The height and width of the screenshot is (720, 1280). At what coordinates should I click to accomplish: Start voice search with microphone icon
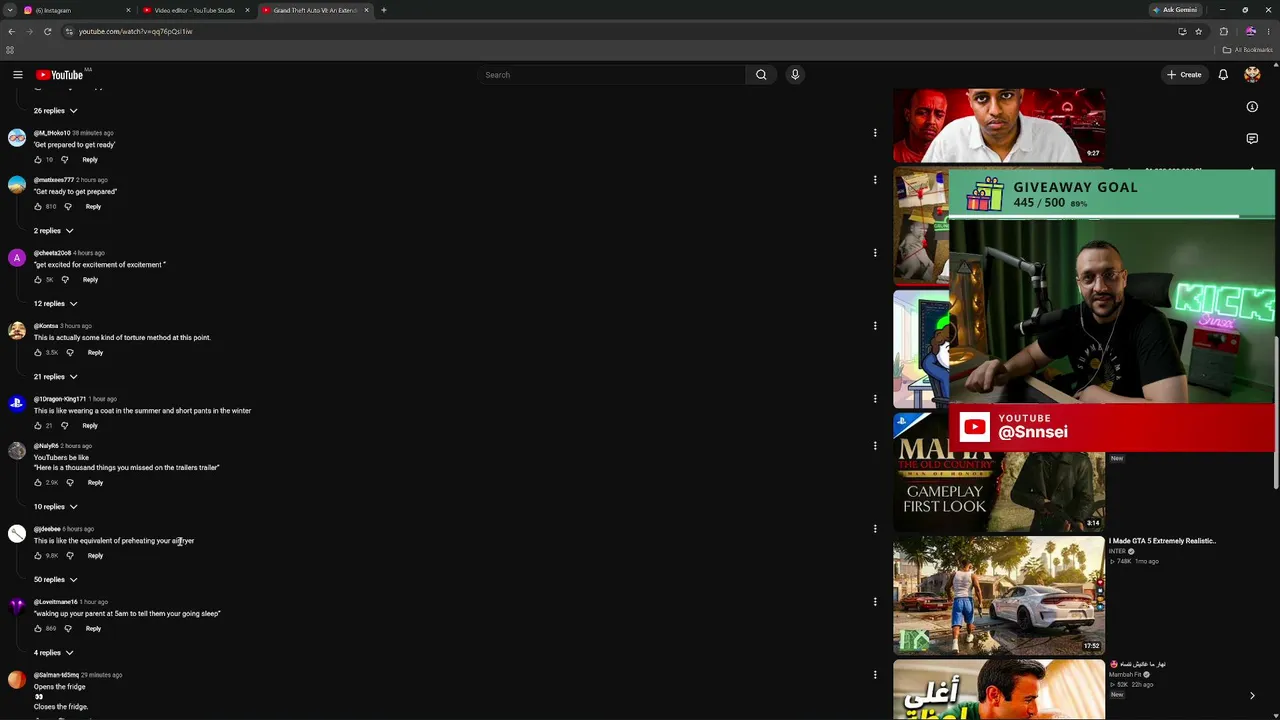795,75
